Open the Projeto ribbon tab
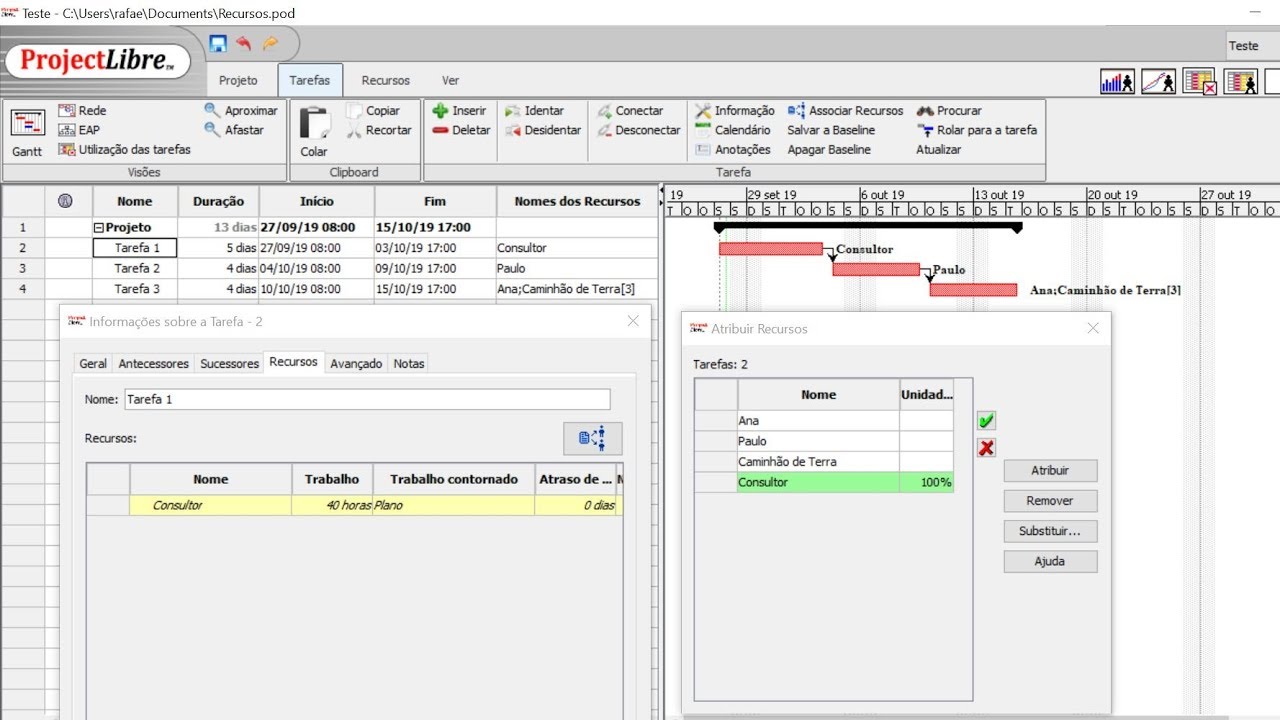 (238, 80)
